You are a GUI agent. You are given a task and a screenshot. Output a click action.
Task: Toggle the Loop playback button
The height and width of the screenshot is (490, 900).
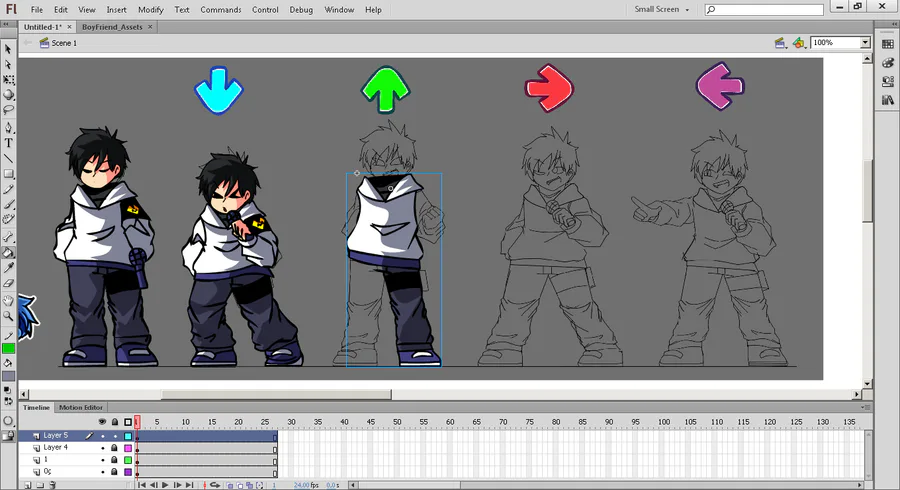[x=215, y=485]
